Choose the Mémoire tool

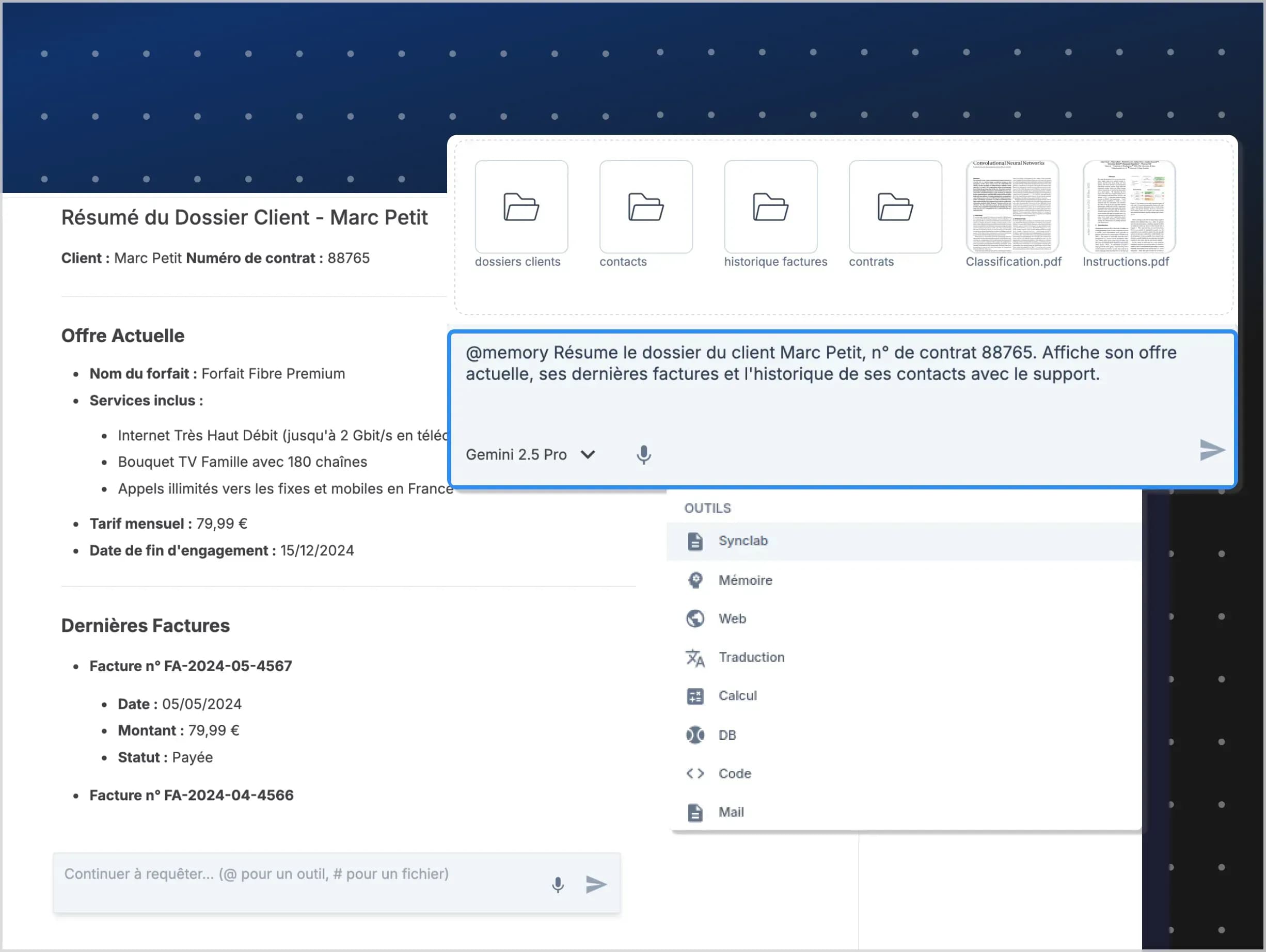pos(745,580)
